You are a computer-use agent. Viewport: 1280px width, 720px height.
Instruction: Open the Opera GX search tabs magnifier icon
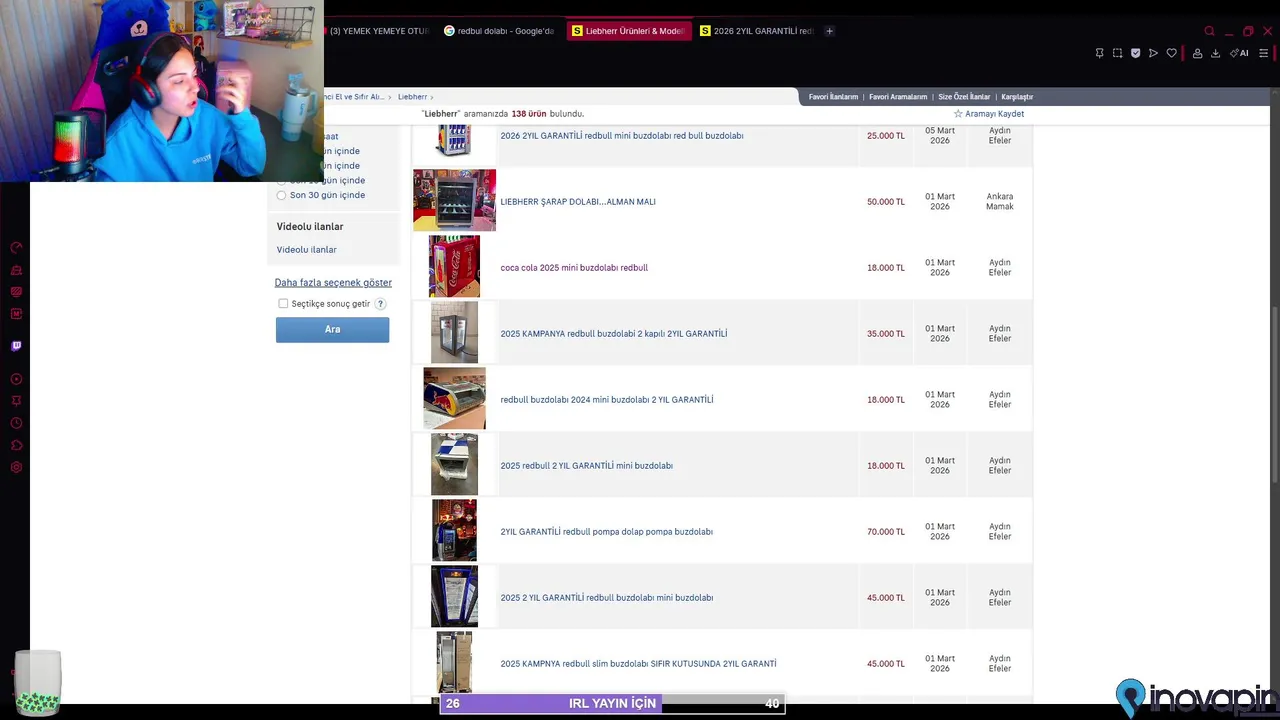point(1209,31)
